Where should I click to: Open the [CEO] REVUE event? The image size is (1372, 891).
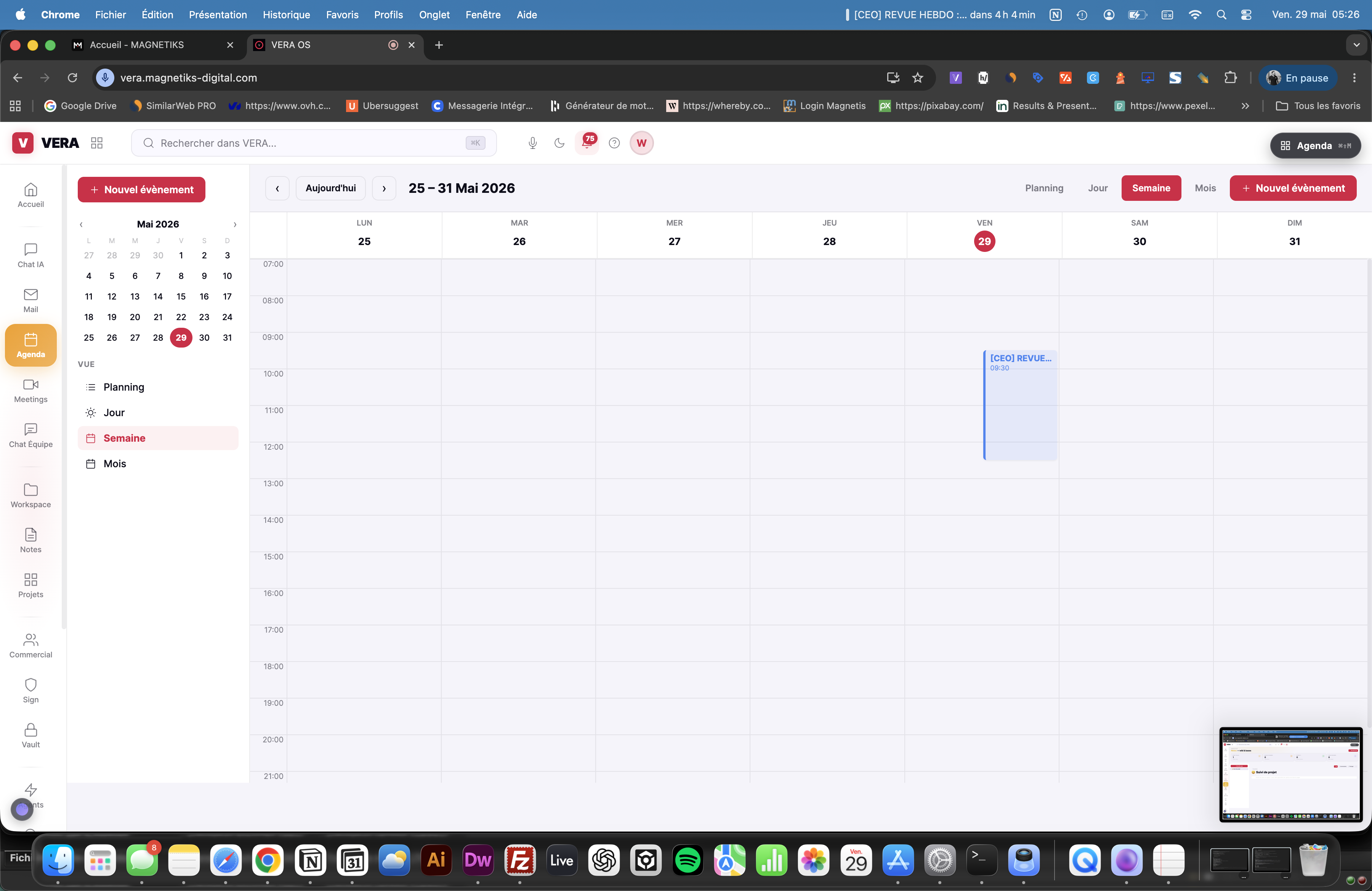coord(1020,405)
